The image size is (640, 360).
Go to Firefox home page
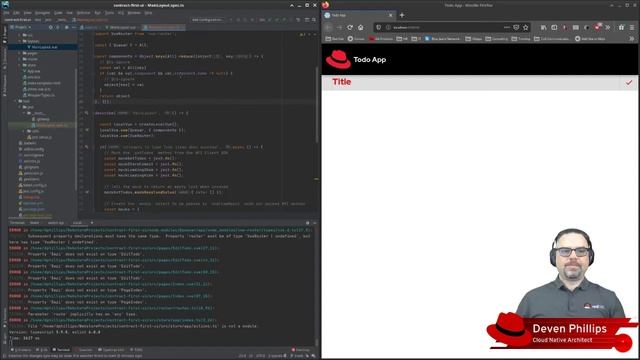(360, 27)
